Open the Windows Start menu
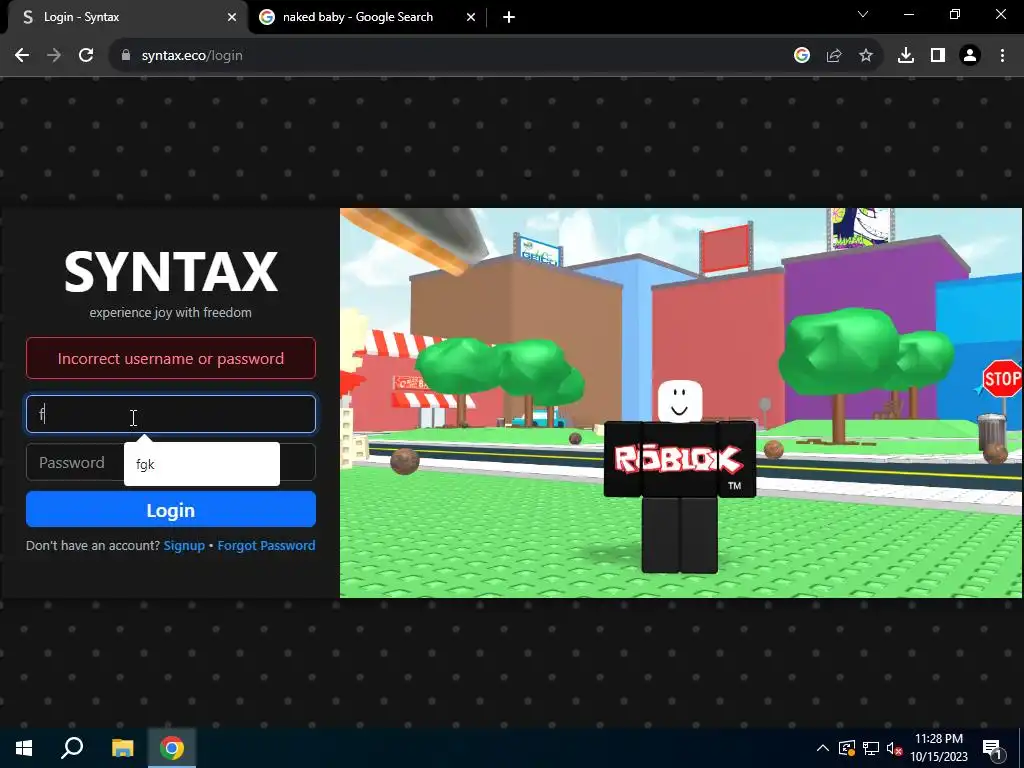 click(24, 748)
